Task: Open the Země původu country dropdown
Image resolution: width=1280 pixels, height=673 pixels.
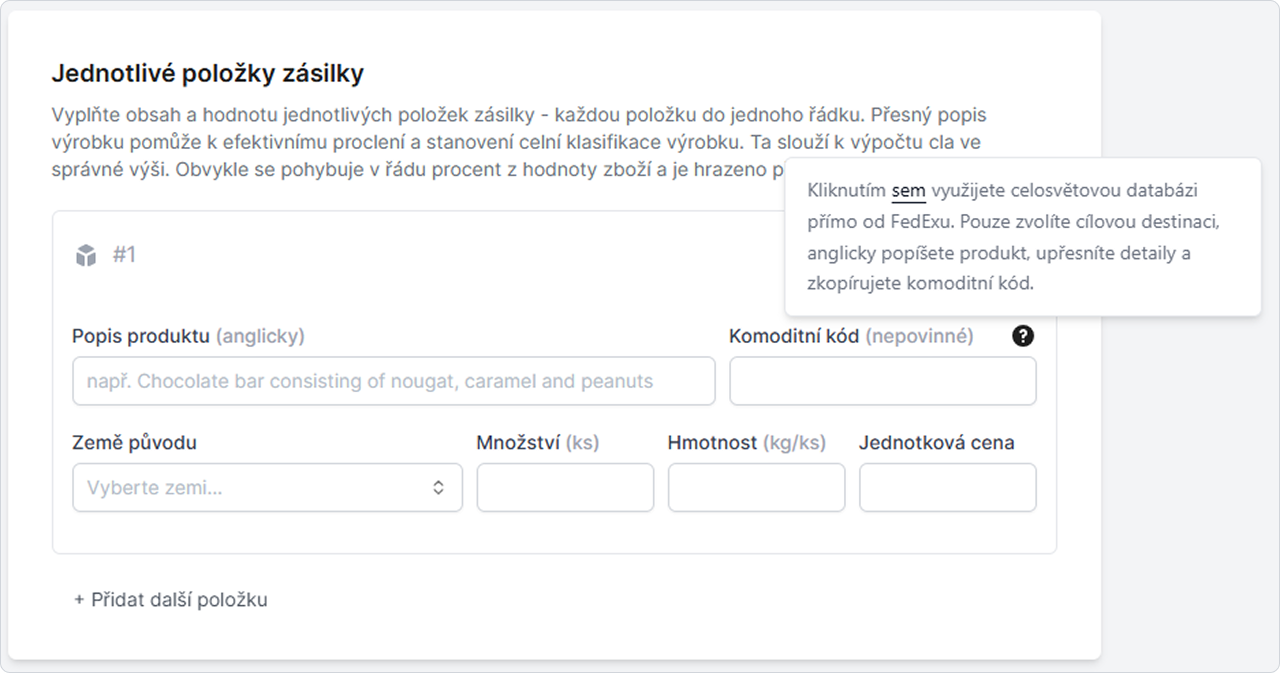Action: pos(267,488)
